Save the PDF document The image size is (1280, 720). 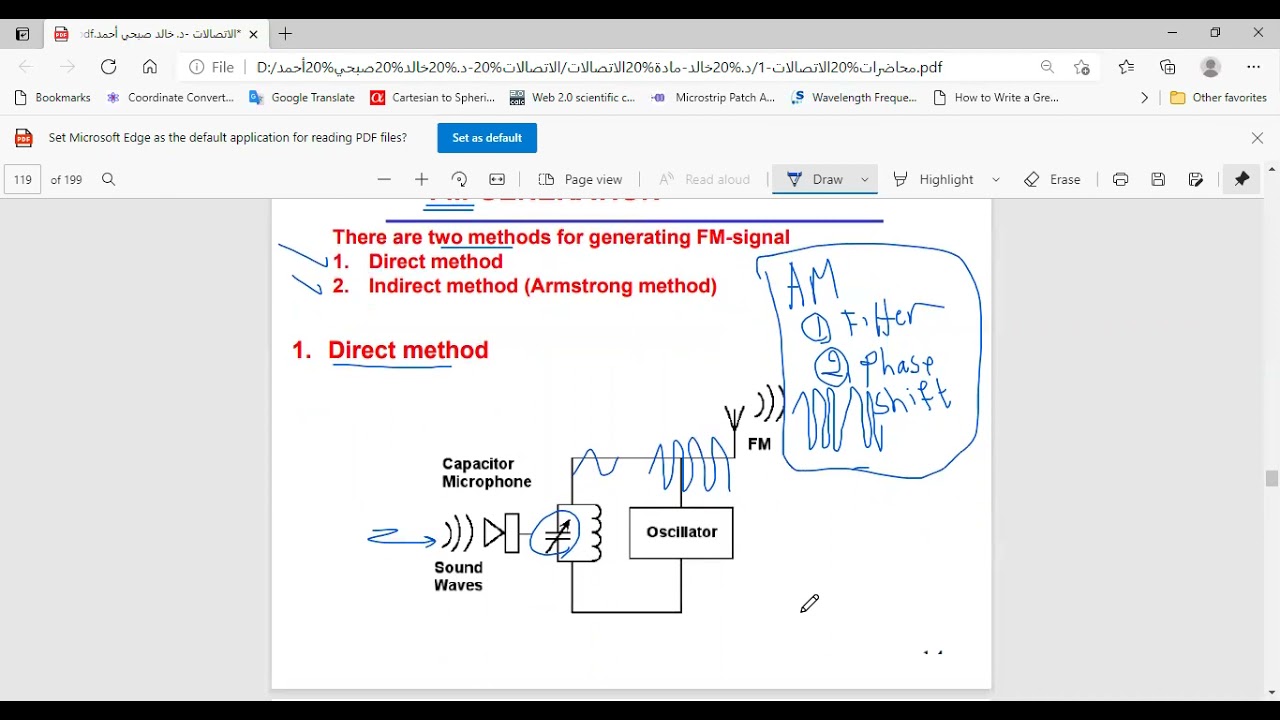1158,180
